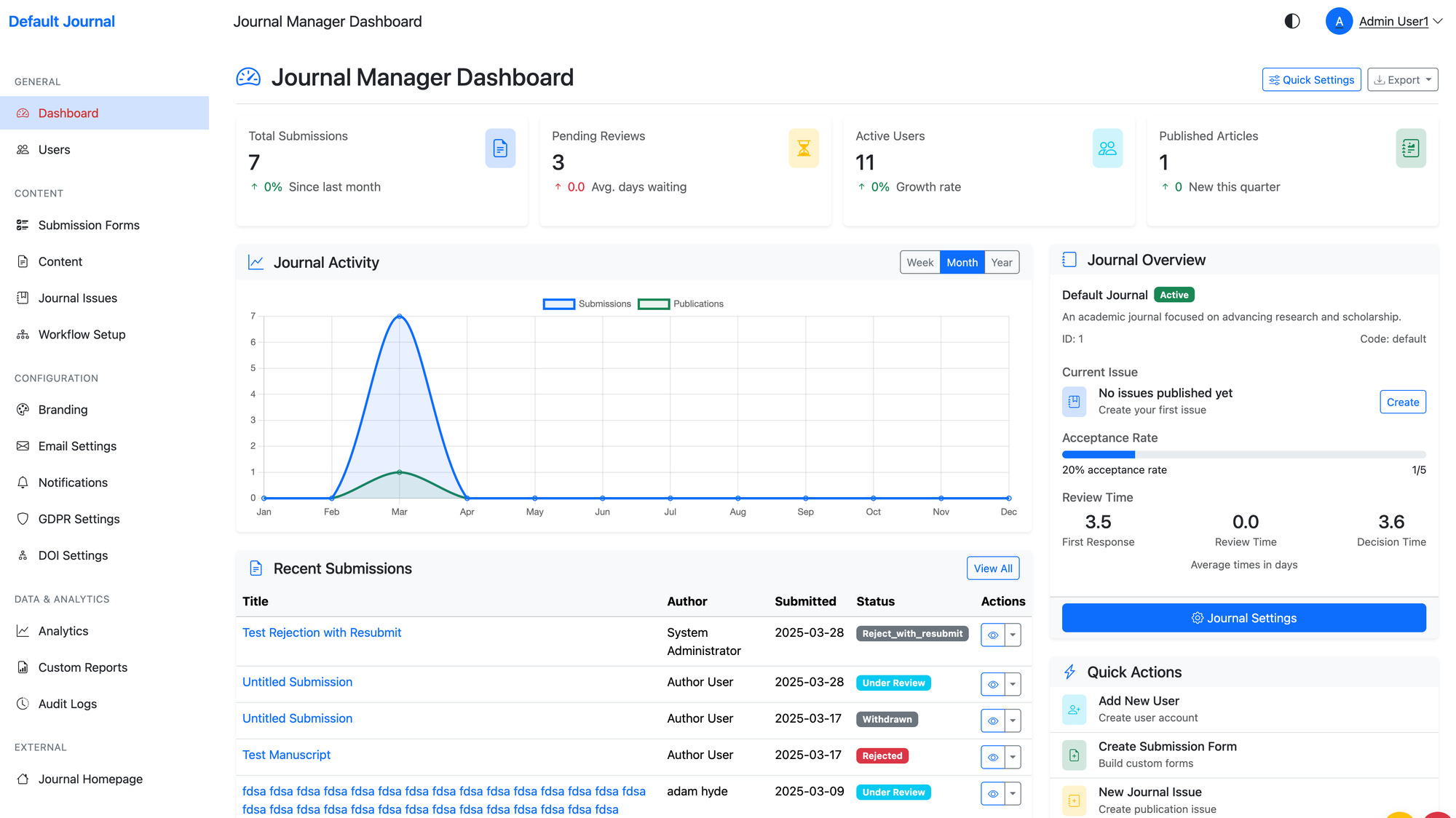Click the Pending Reviews hourglass icon
Viewport: 1456px width, 818px height.
click(x=804, y=148)
